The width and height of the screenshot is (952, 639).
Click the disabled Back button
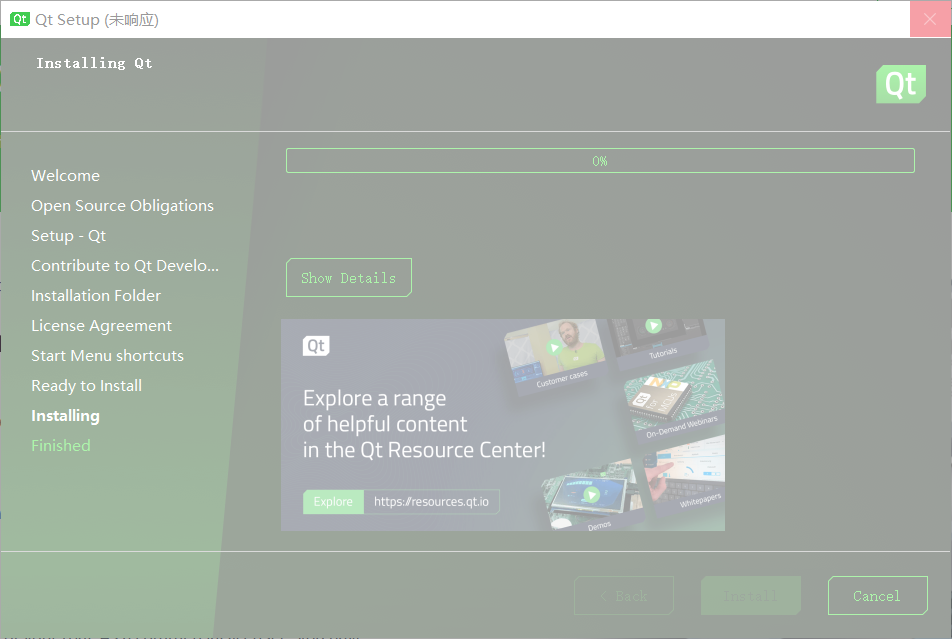(x=624, y=595)
